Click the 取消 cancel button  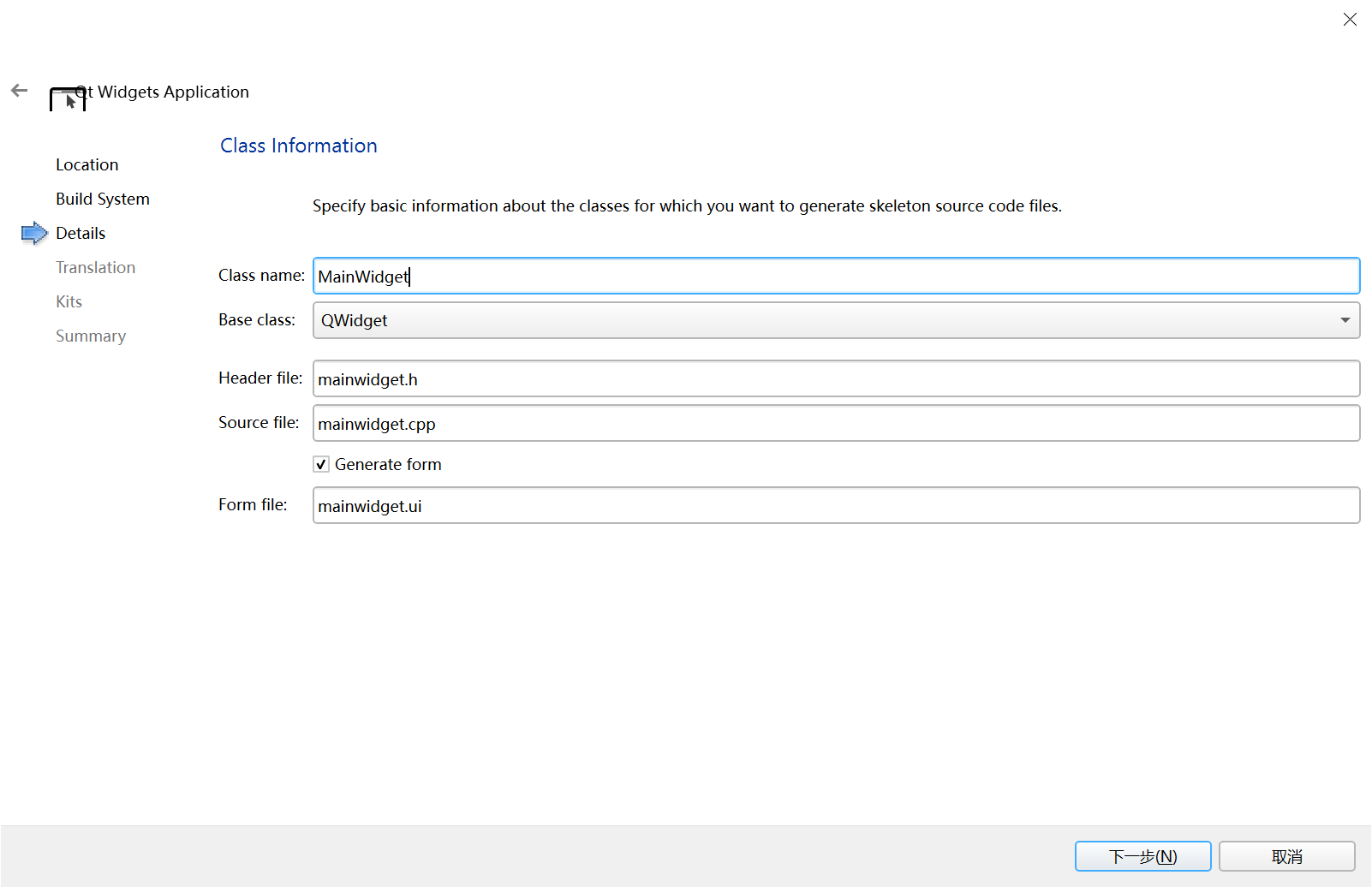coord(1286,856)
